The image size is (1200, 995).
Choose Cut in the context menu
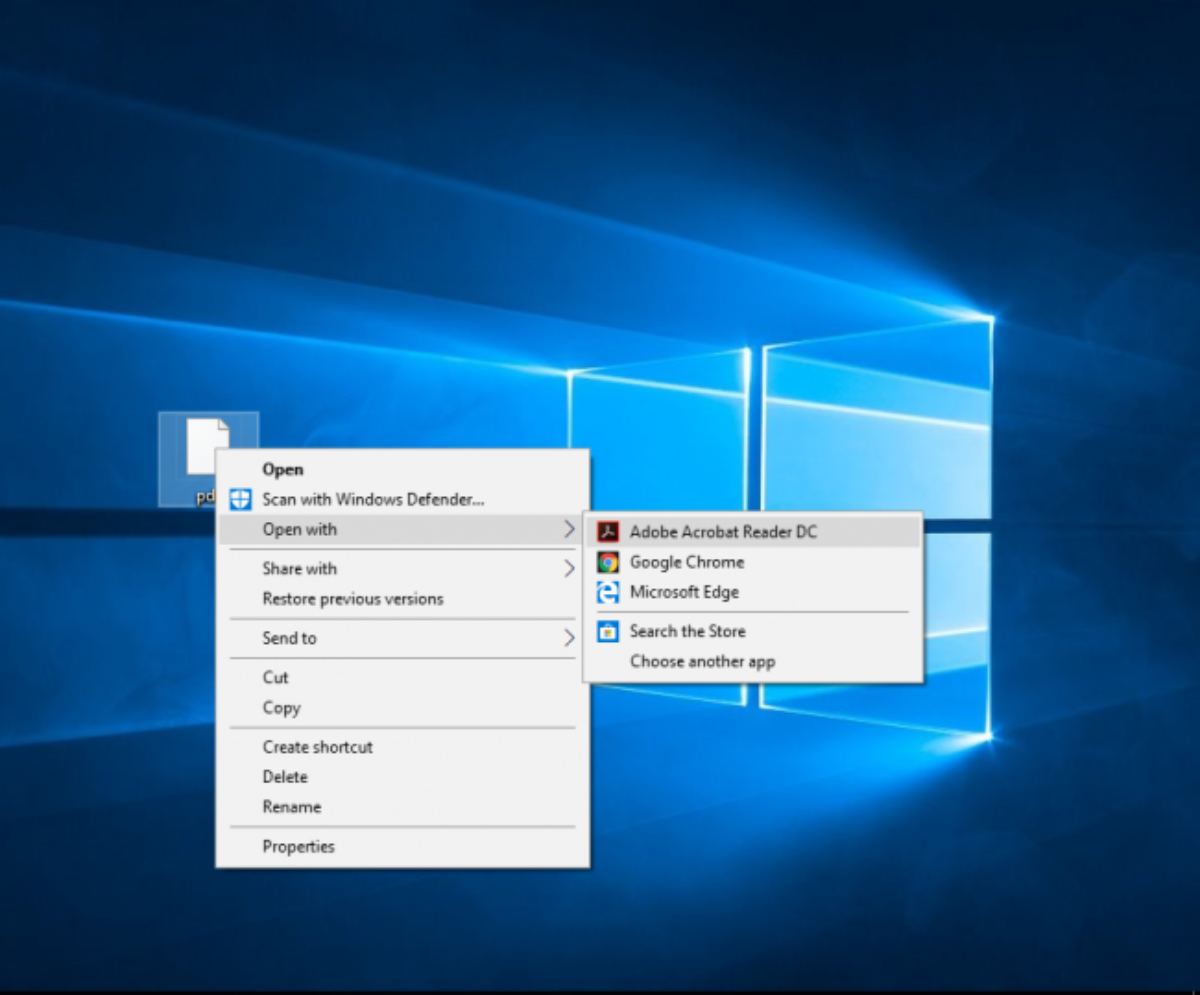(x=275, y=677)
